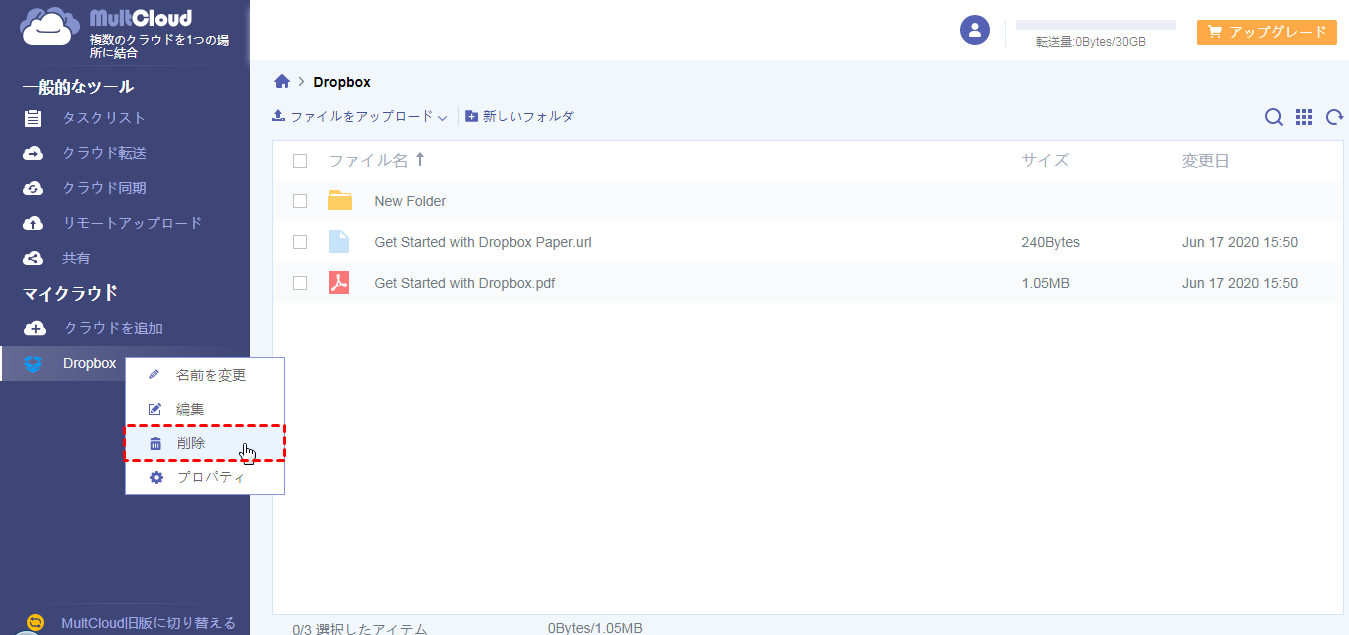Click the remote upload cloud icon
Image resolution: width=1349 pixels, height=635 pixels.
click(x=33, y=223)
